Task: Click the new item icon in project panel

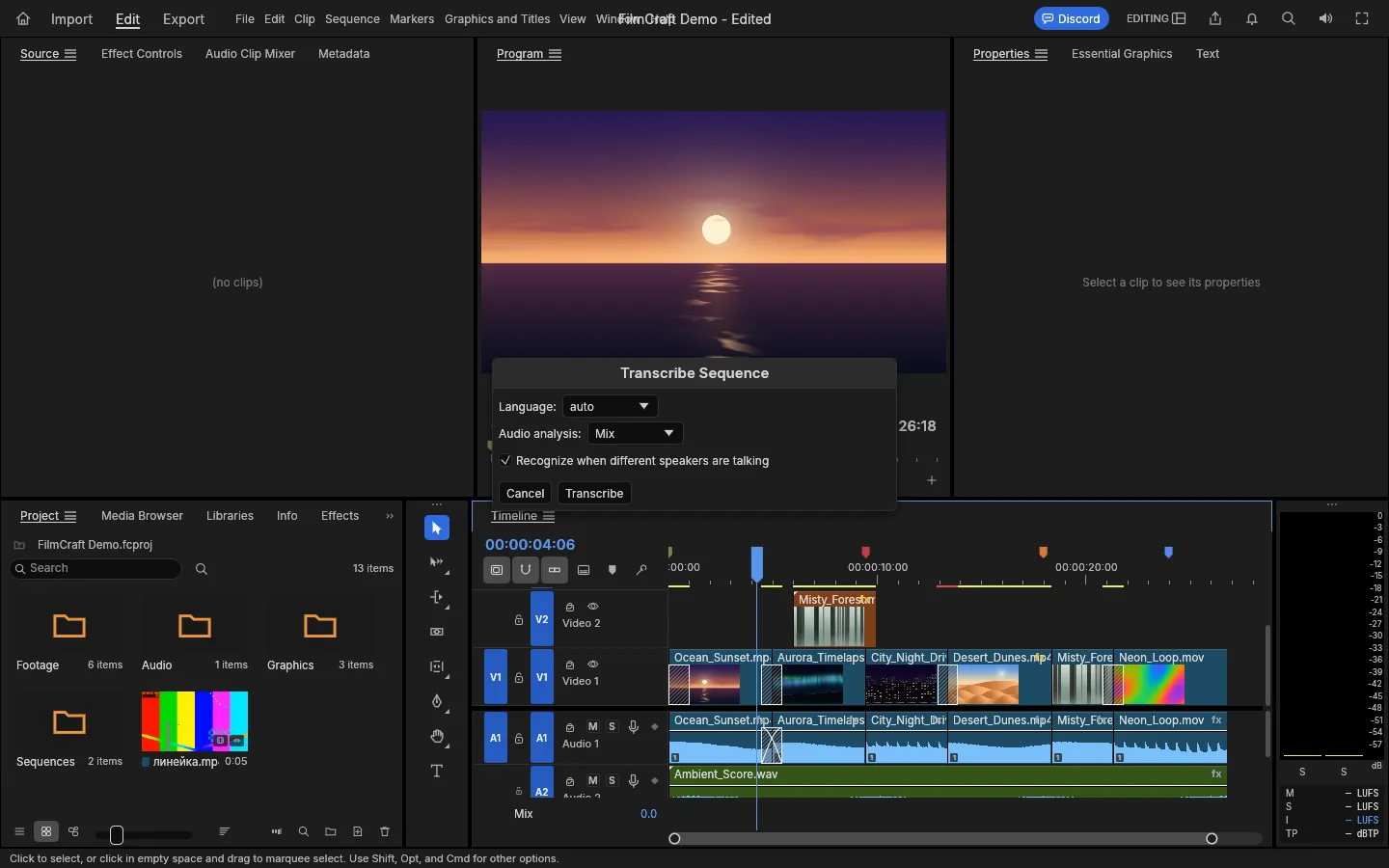Action: (358, 831)
